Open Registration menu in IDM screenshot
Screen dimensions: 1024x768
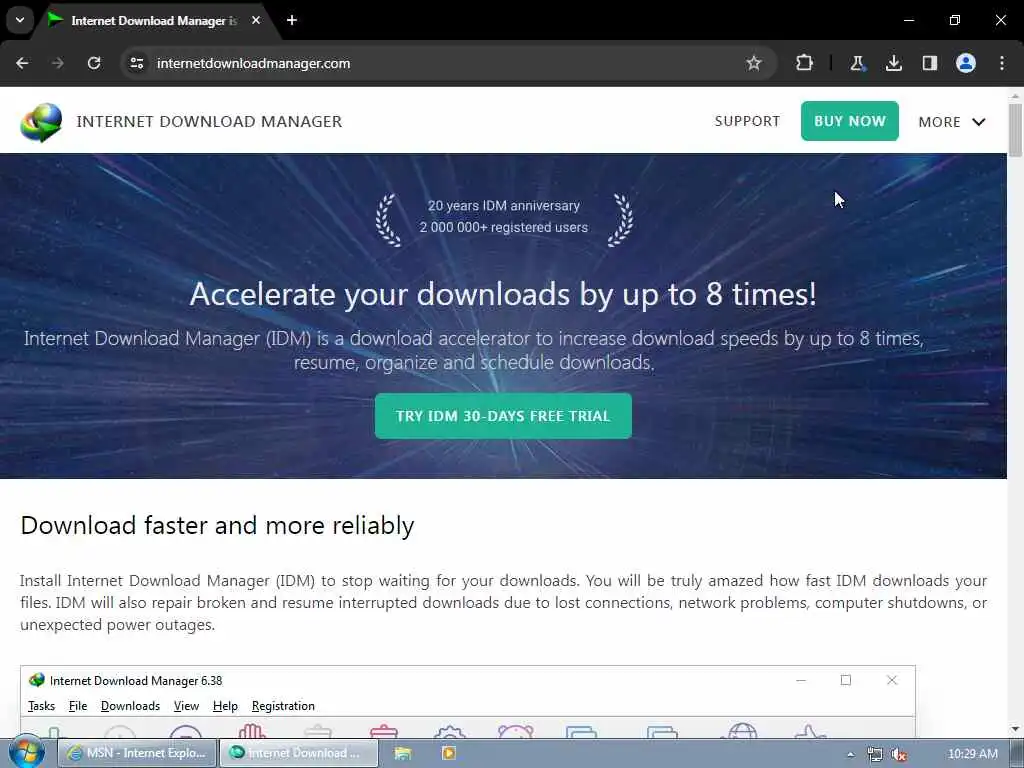(x=283, y=706)
